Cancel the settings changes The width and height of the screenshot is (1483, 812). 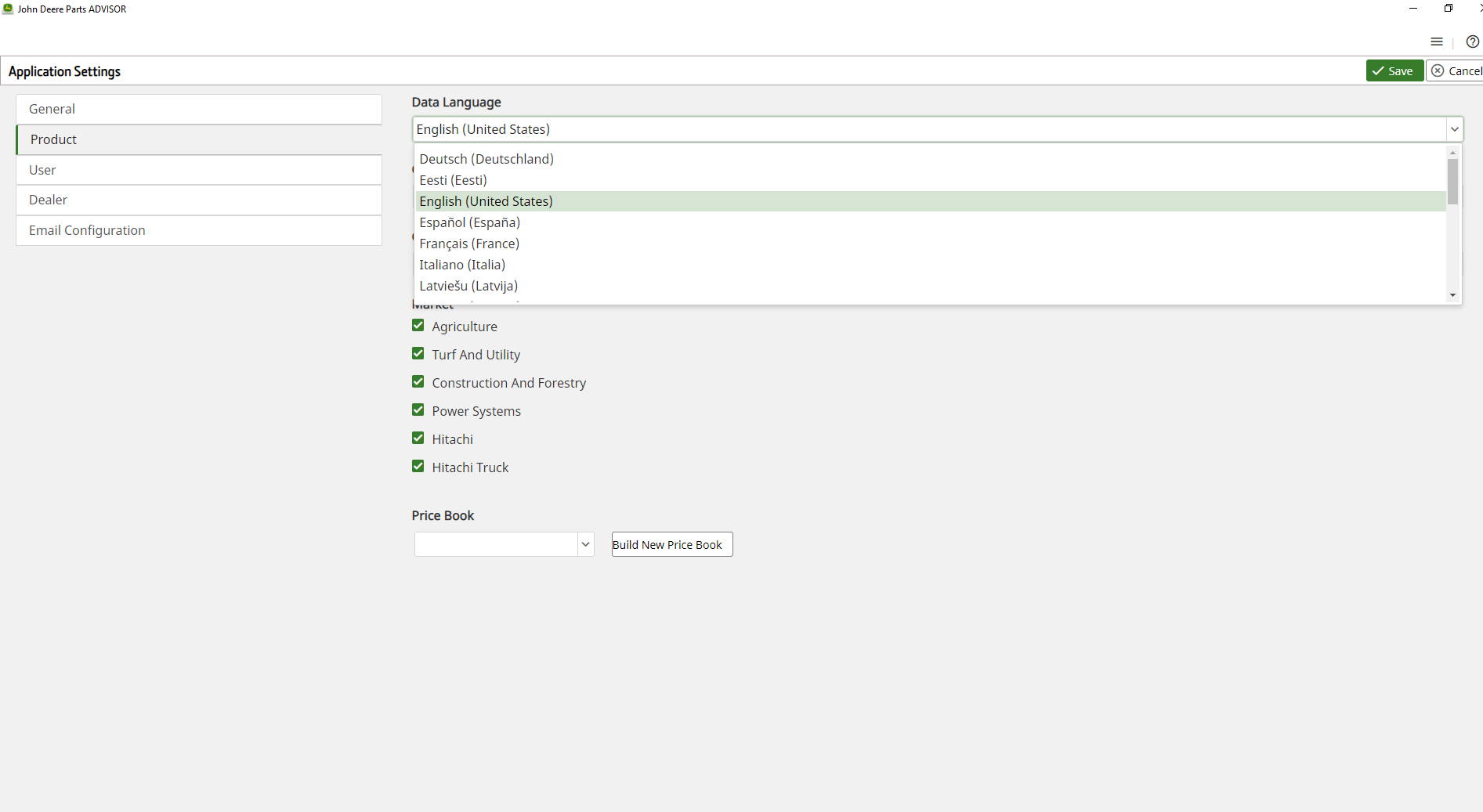pos(1455,70)
